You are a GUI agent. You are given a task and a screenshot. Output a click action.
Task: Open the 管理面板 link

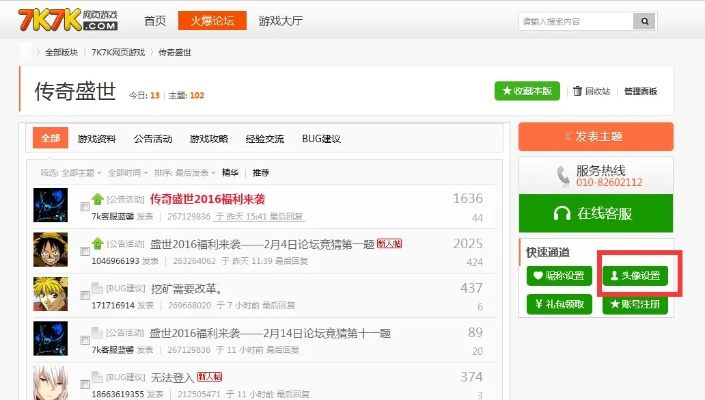(641, 91)
